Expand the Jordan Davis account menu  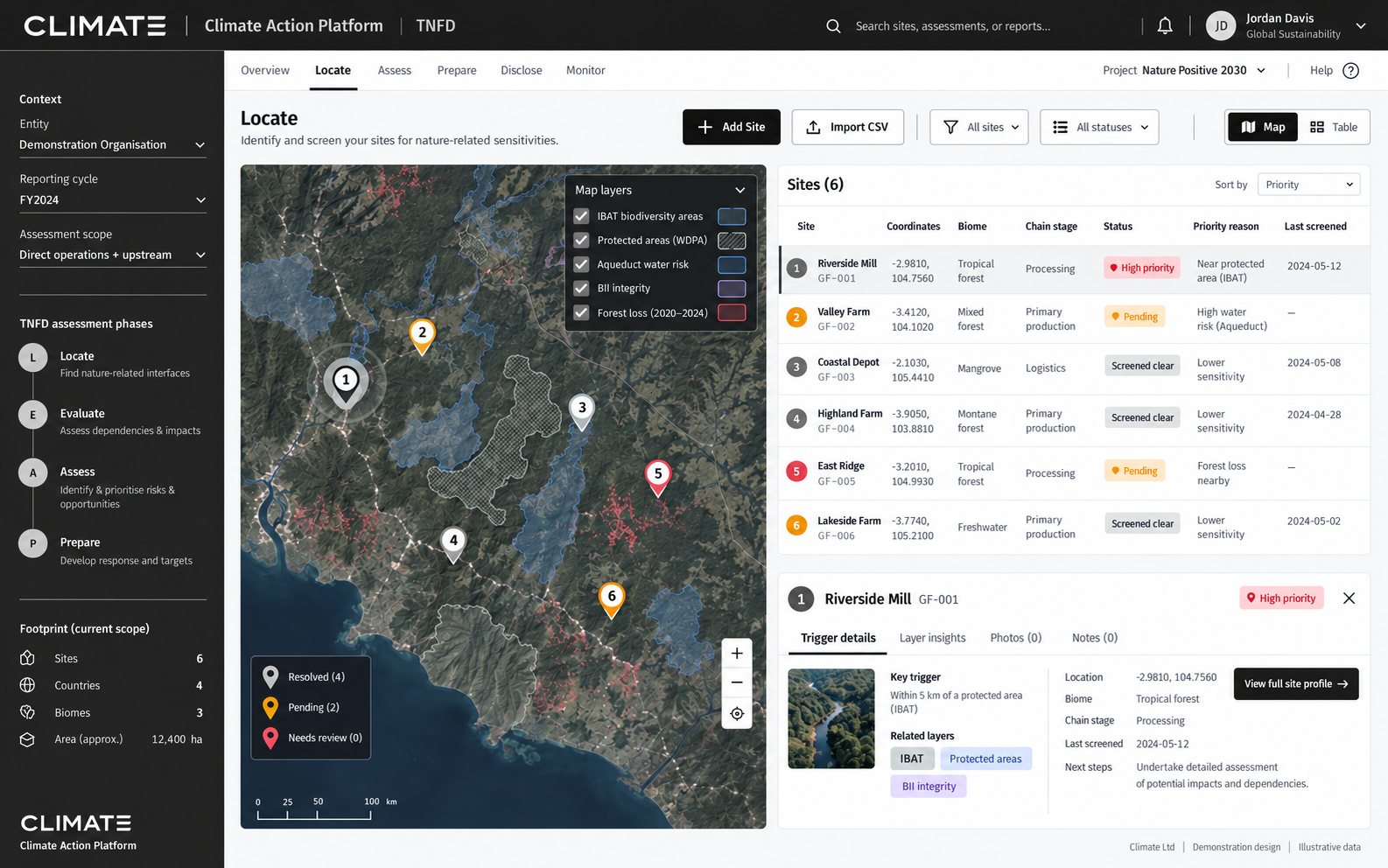tap(1361, 26)
